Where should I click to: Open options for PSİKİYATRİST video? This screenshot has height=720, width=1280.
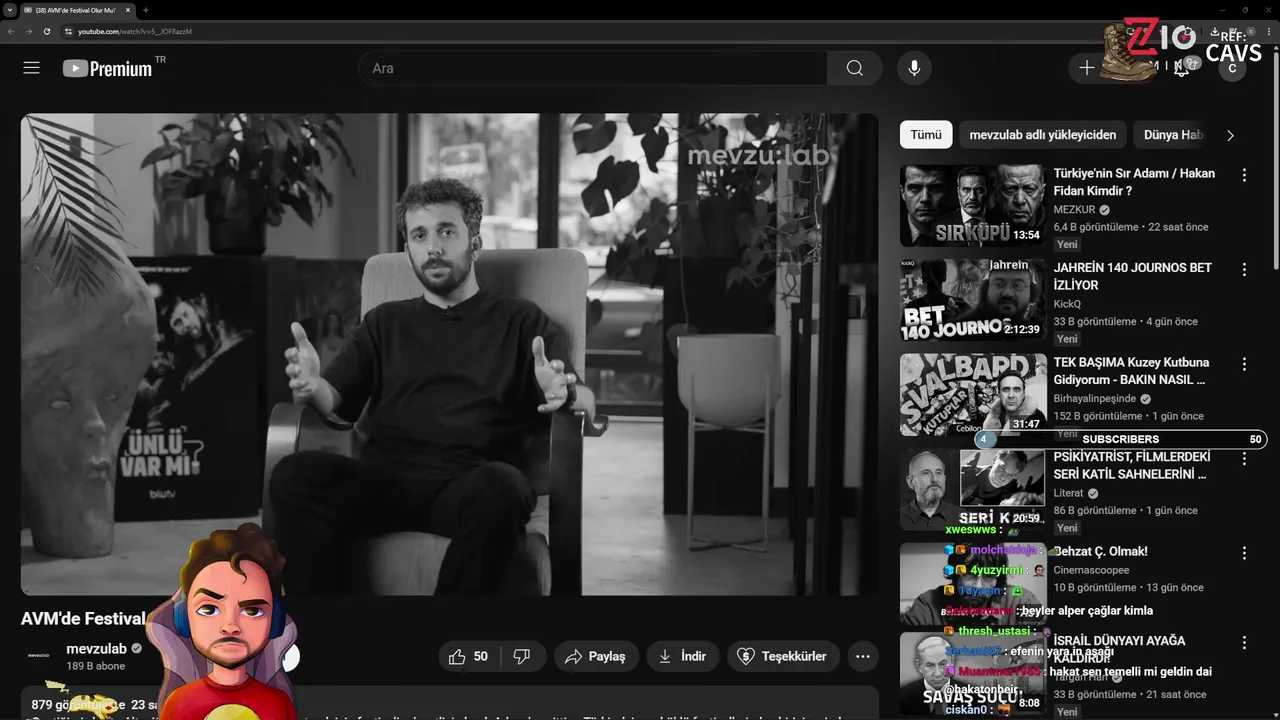[1244, 458]
